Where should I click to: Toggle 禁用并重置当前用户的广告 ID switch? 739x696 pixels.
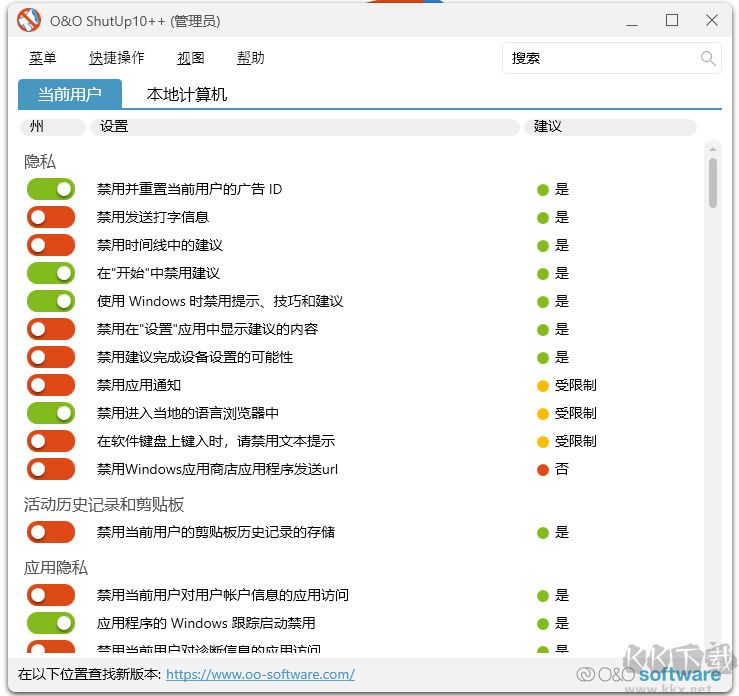coord(51,189)
